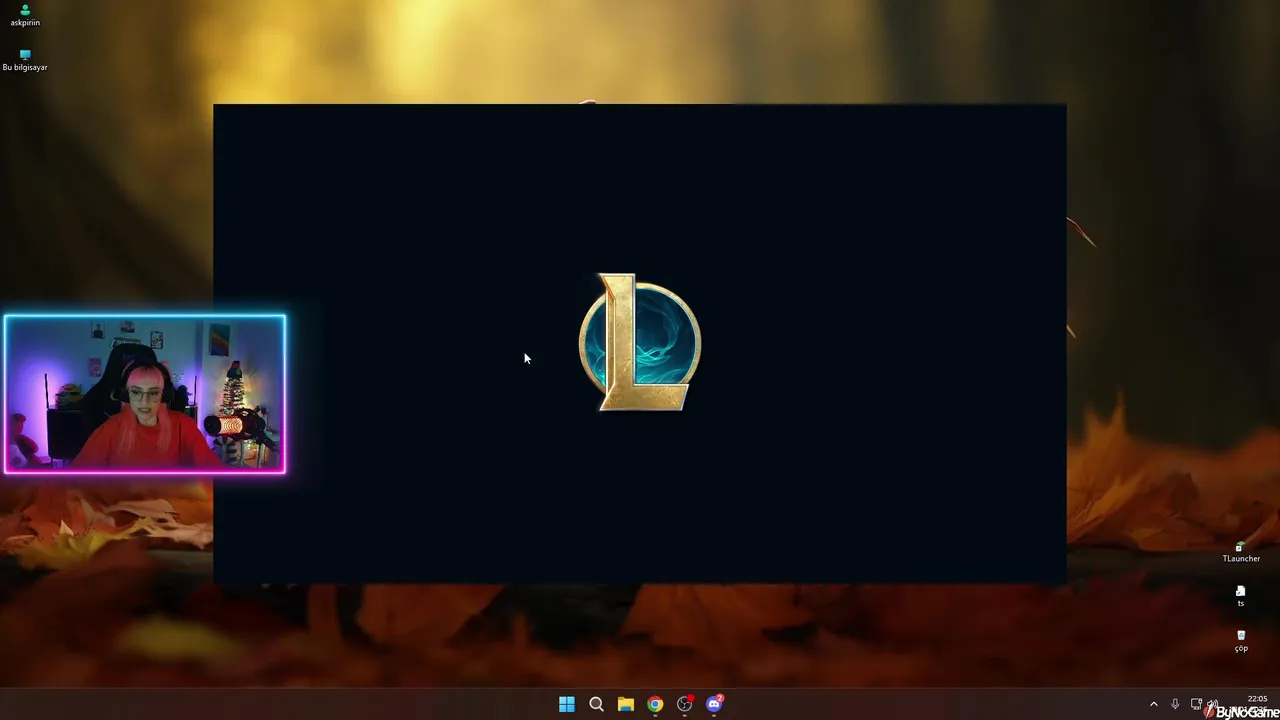
Task: Open the volume tray icon
Action: pos(1213,704)
